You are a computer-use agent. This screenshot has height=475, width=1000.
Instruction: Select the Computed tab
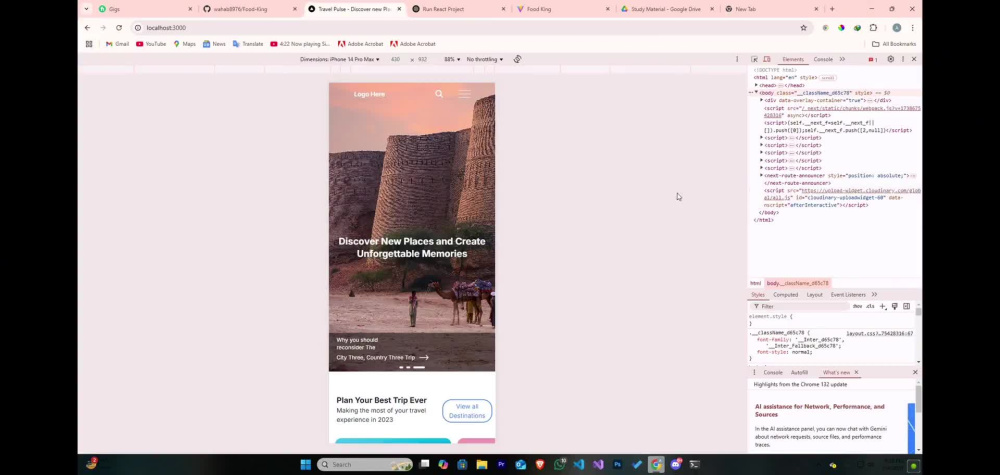(786, 295)
